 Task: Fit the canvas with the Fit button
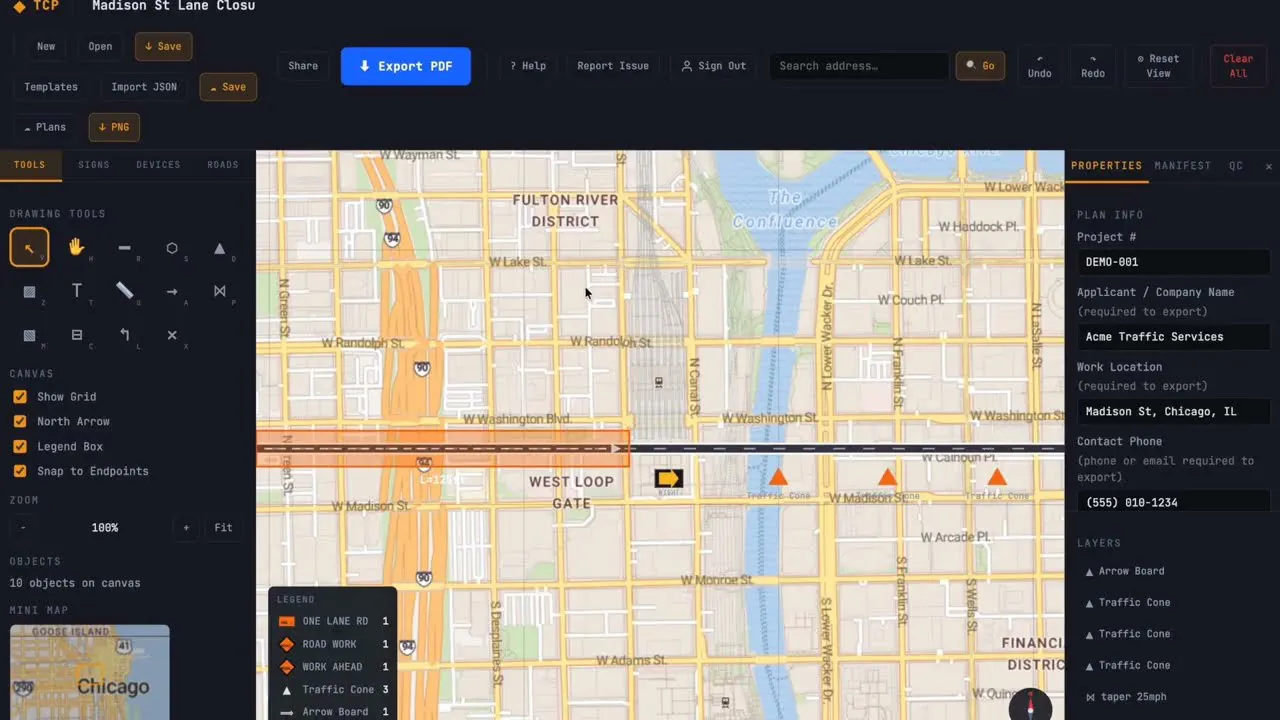[x=224, y=527]
